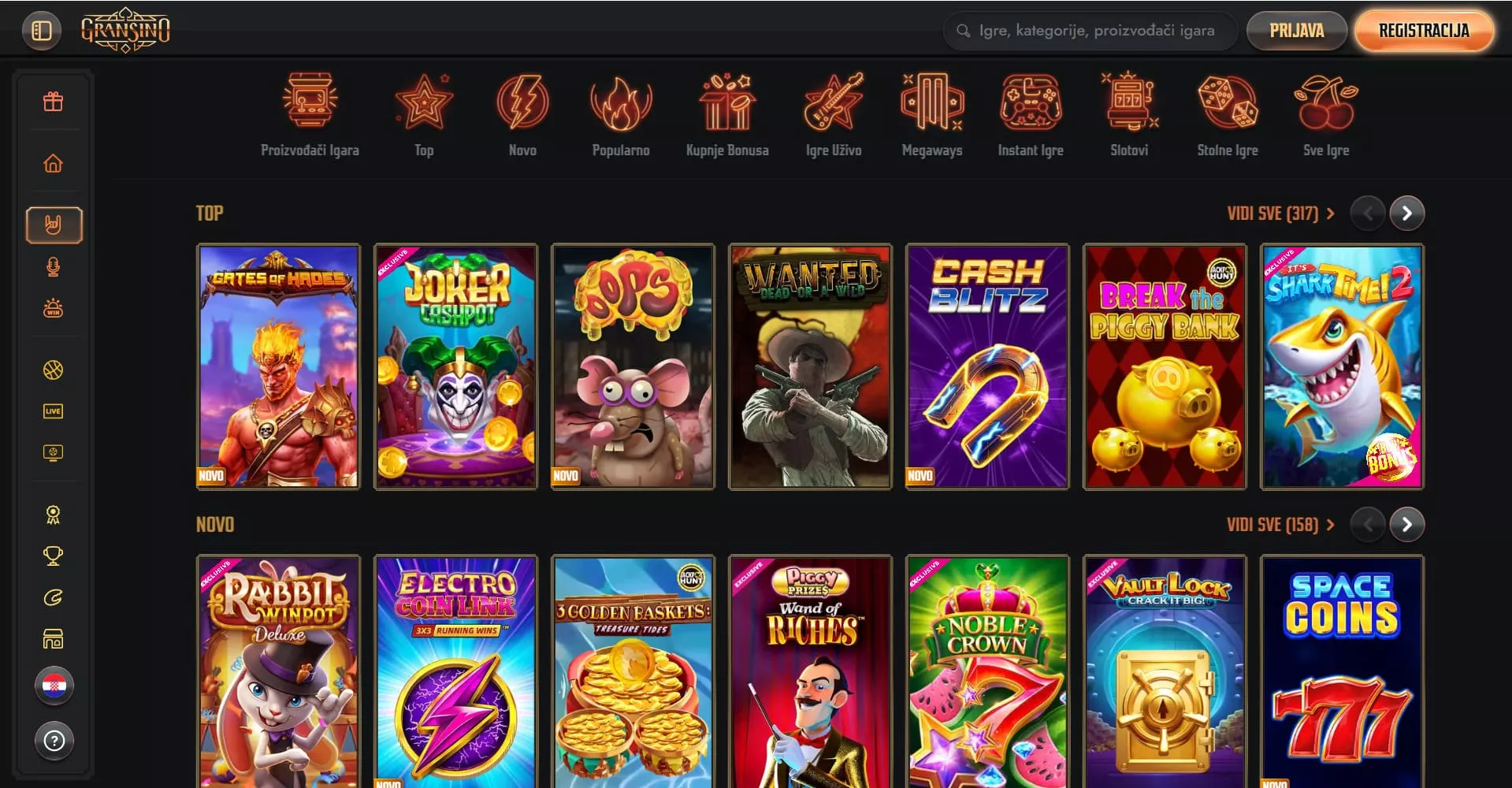Switch to the Stolne Igre category
This screenshot has height=788, width=1512.
click(x=1228, y=115)
